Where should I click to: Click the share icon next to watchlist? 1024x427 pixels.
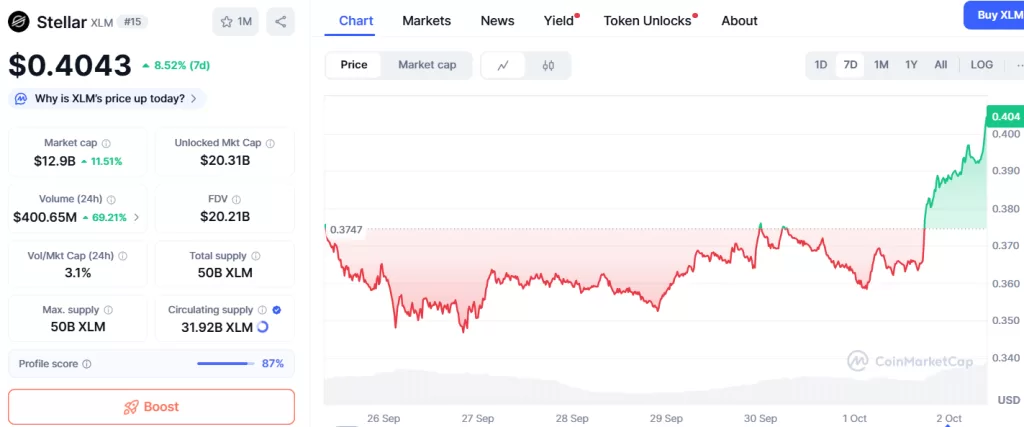[x=280, y=21]
